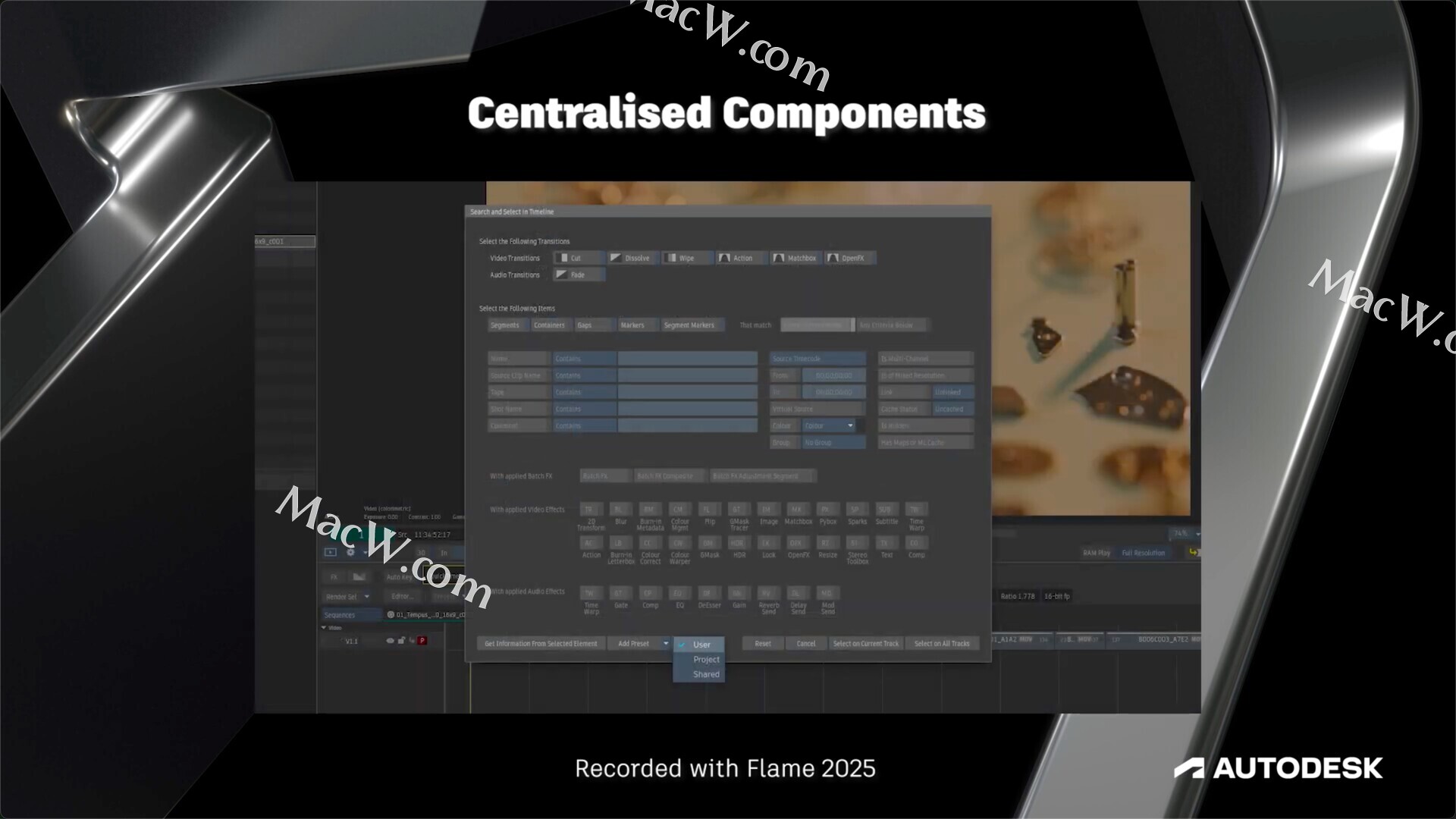Click the Gate audio effect icon
1456x819 pixels.
[x=620, y=593]
